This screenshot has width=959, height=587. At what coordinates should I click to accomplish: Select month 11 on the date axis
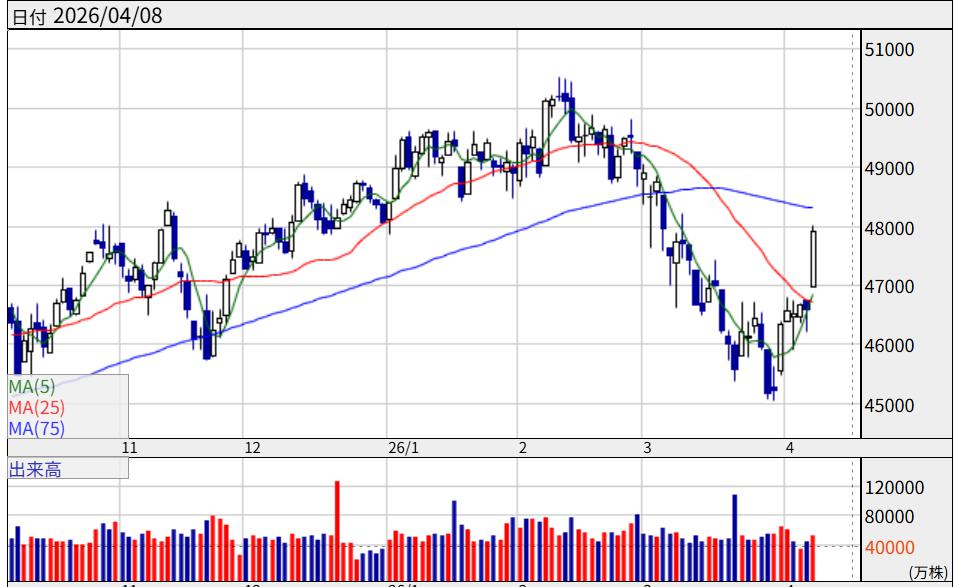point(128,448)
